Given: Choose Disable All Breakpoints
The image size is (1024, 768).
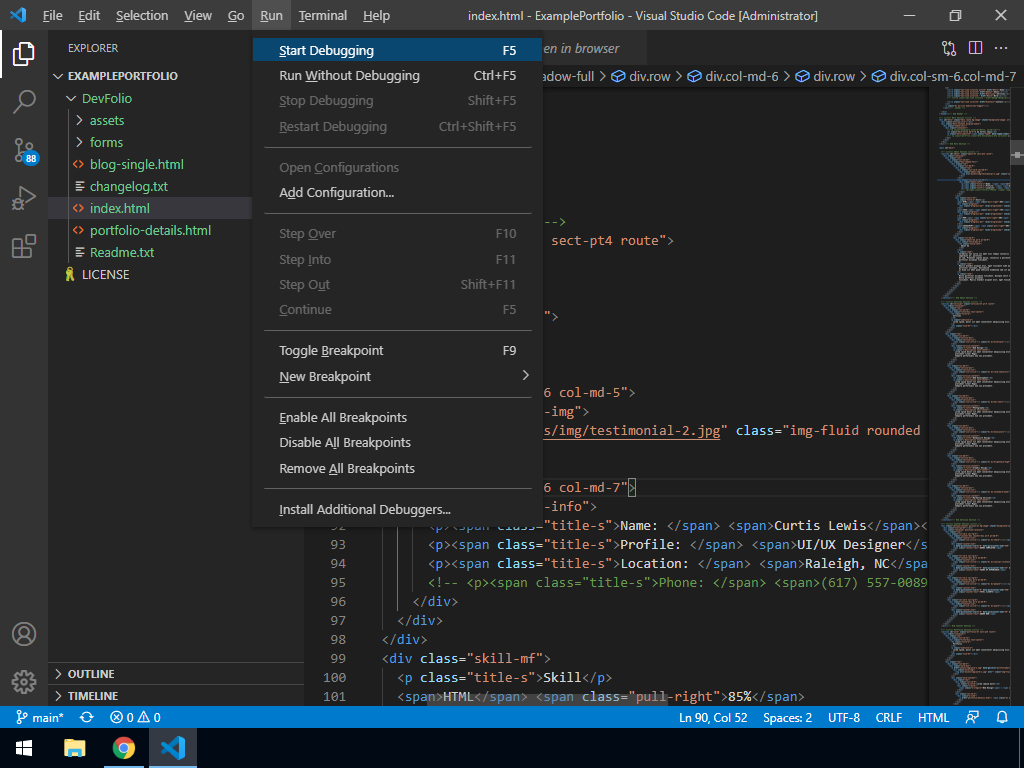Looking at the screenshot, I should pyautogui.click(x=345, y=442).
